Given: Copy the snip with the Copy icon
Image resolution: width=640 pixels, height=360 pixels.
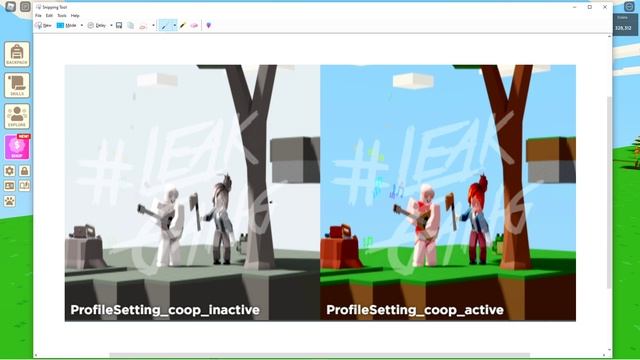Looking at the screenshot, I should click(x=131, y=25).
